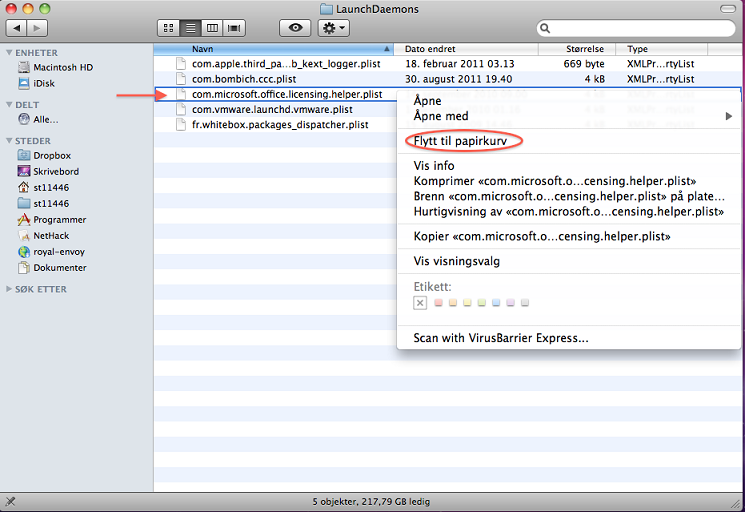The image size is (745, 512).
Task: Collapse the STEDER sidebar section
Action: point(9,141)
